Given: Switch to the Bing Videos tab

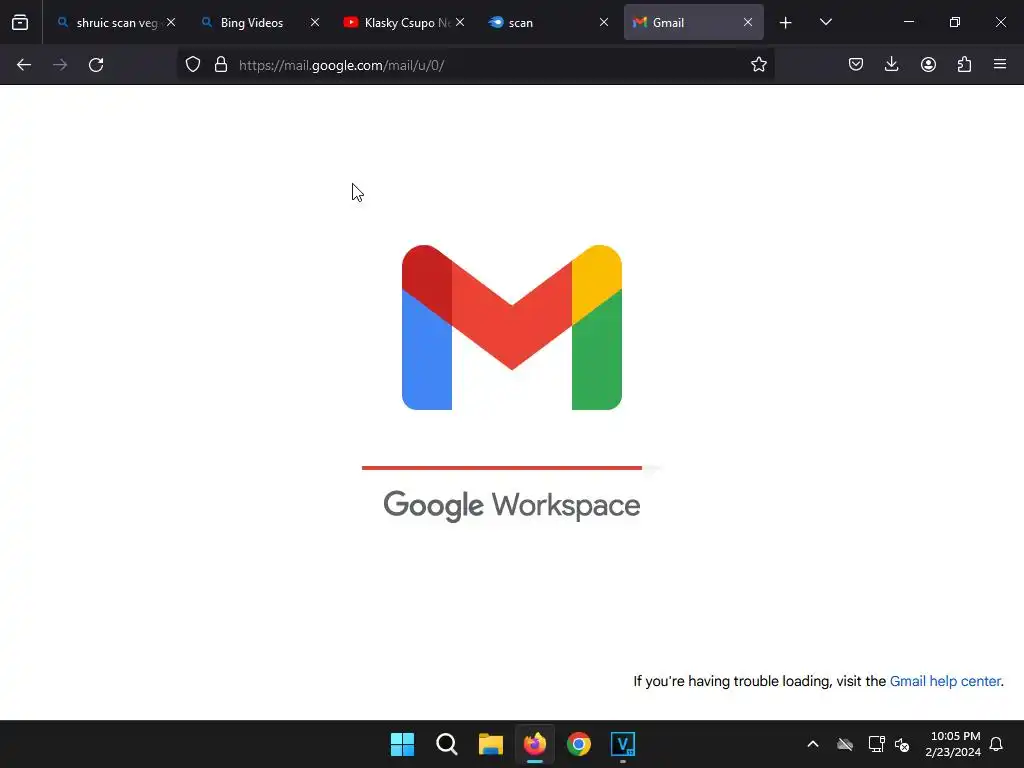Looking at the screenshot, I should pos(261,23).
